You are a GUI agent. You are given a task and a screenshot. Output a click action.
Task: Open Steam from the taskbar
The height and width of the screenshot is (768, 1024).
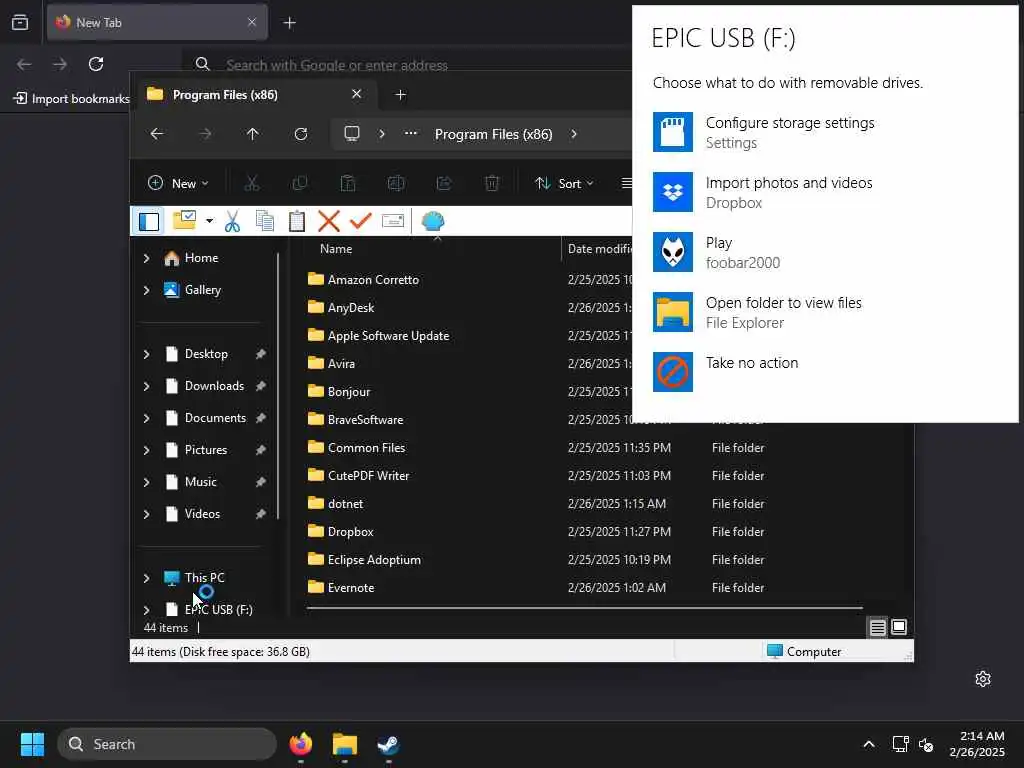point(389,744)
